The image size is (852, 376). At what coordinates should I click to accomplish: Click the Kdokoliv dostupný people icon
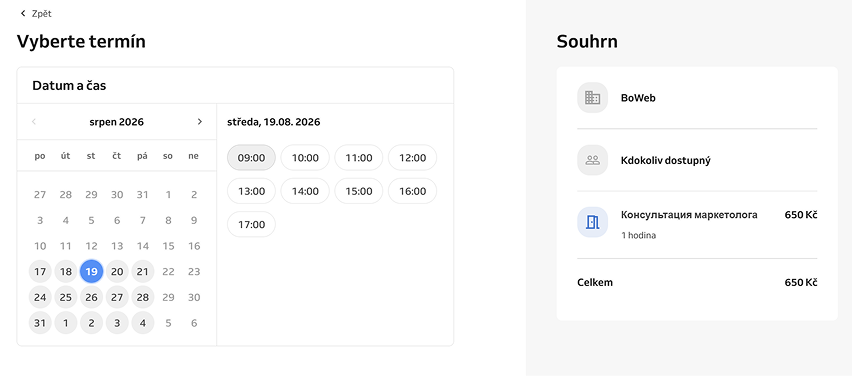[x=592, y=160]
